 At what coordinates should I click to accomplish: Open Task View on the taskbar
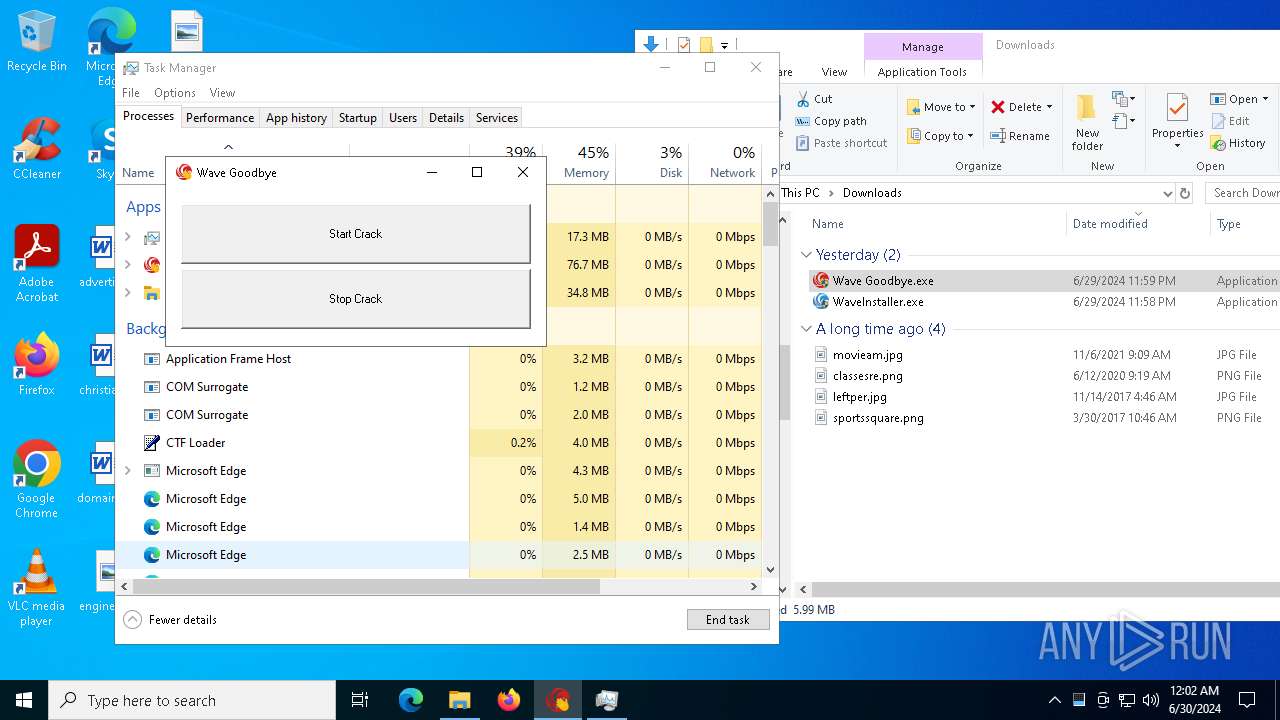(x=360, y=700)
